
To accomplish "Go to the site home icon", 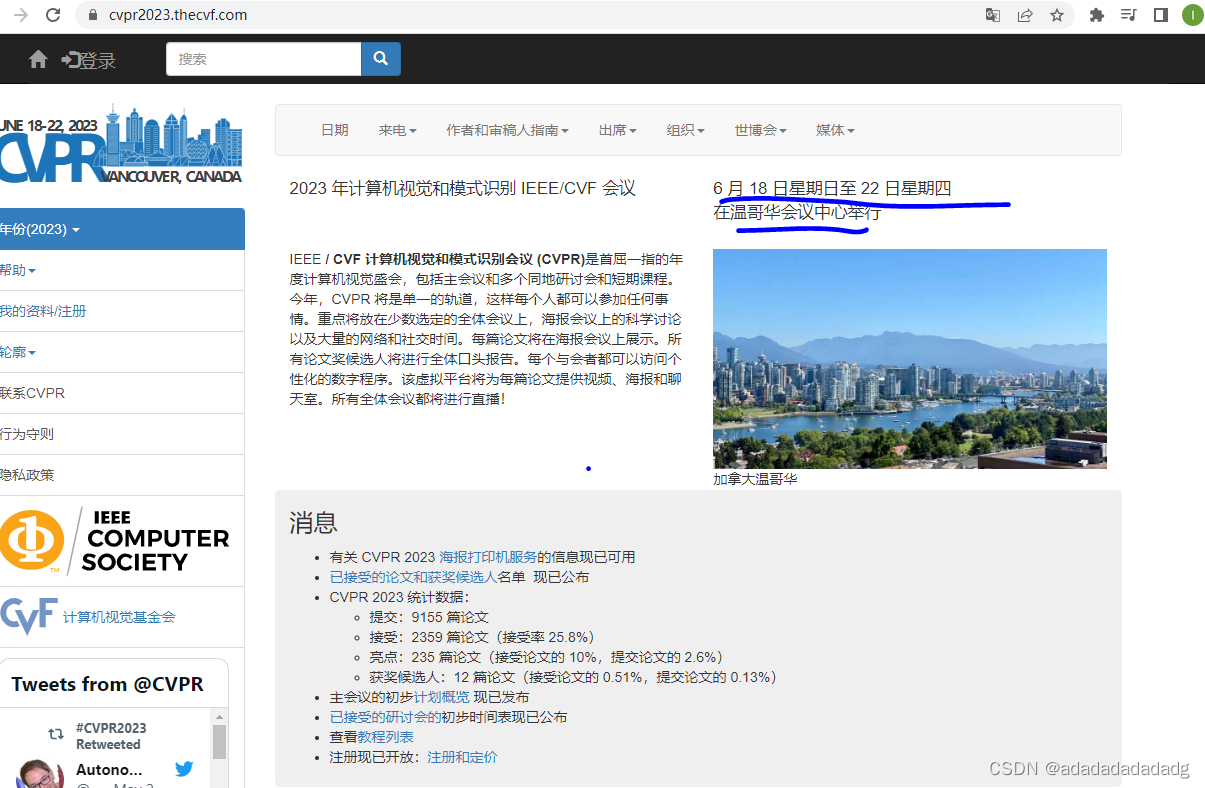I will (x=38, y=59).
